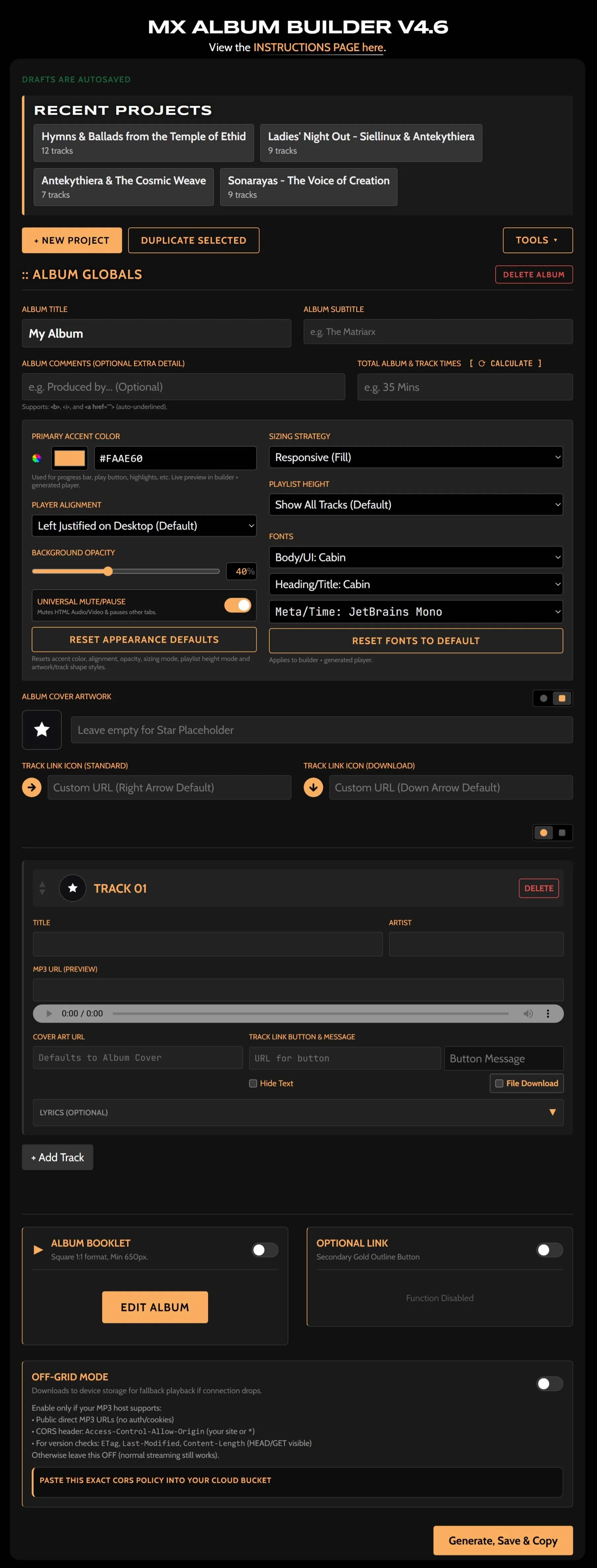Image resolution: width=597 pixels, height=1568 pixels.
Task: Click the Track 01 Artist field
Action: (476, 943)
